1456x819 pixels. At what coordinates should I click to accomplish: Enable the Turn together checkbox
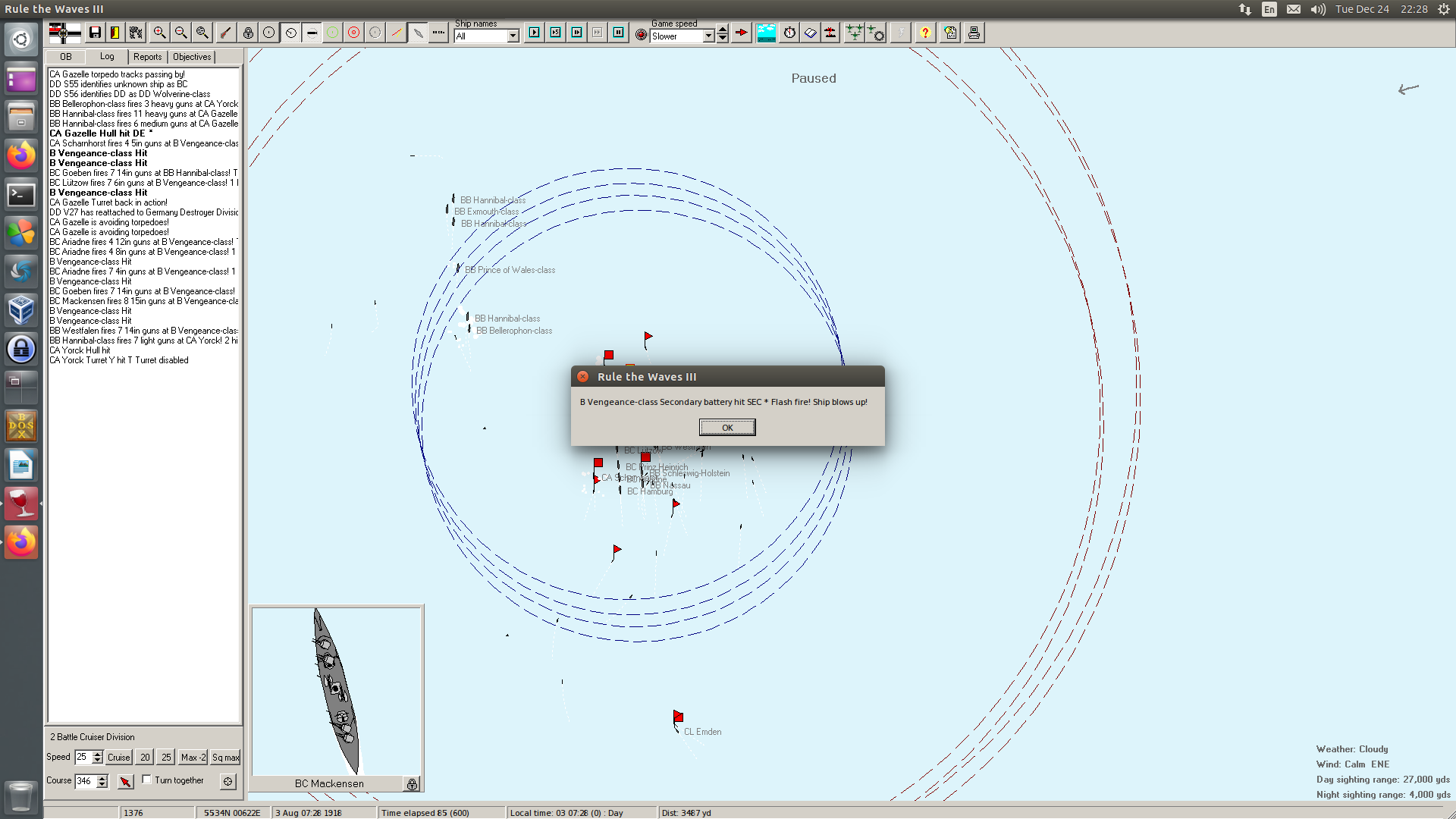(147, 780)
